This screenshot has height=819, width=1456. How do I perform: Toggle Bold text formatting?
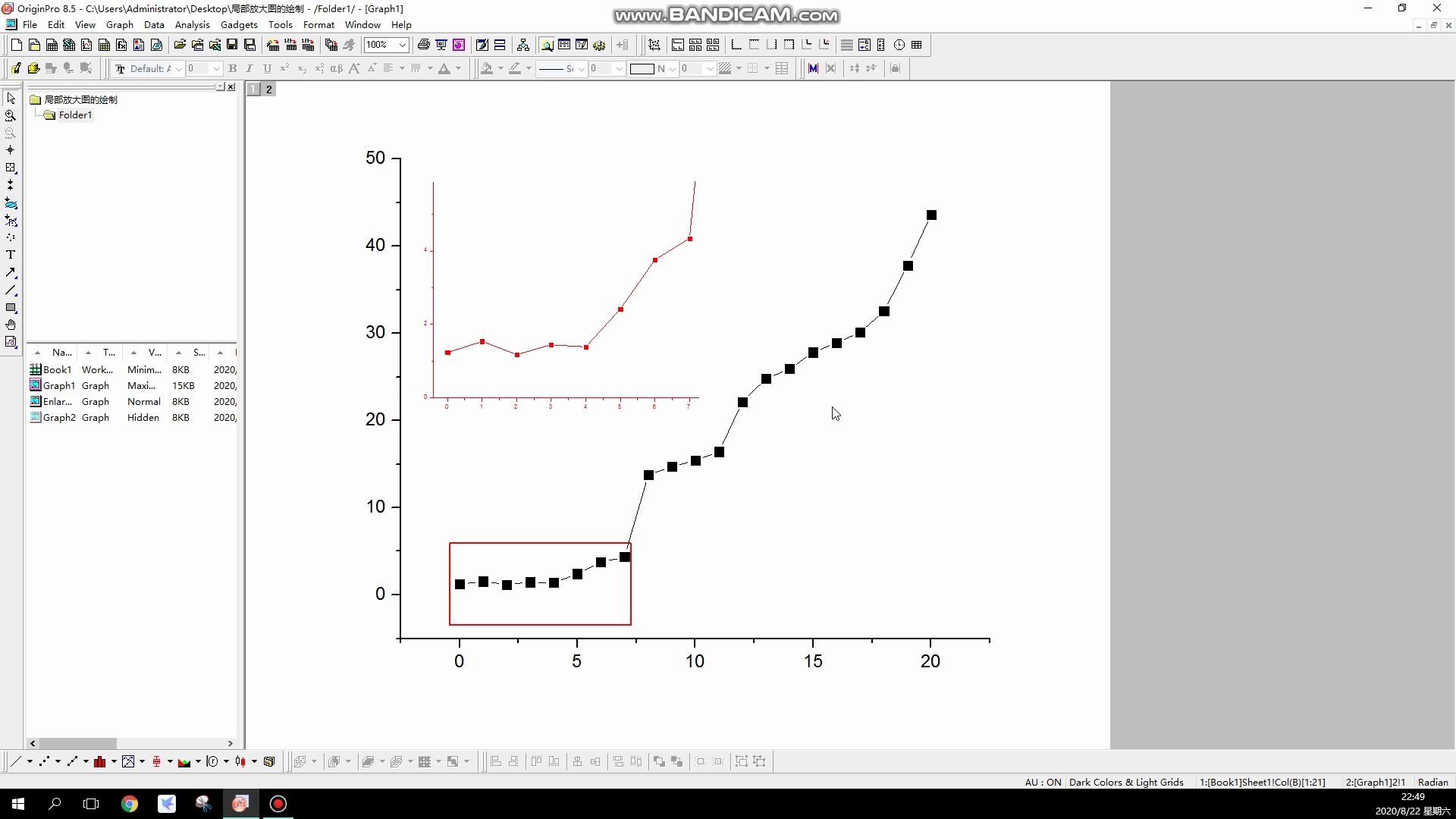tap(233, 68)
